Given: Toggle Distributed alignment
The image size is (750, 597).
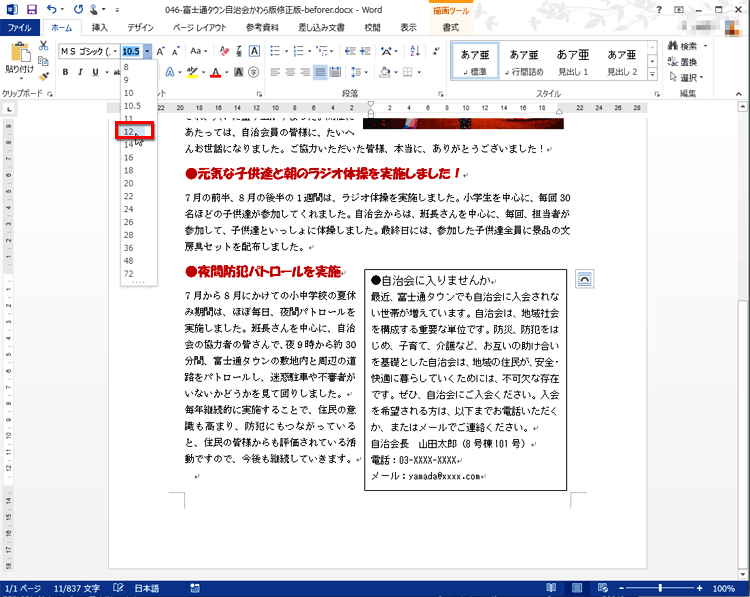Looking at the screenshot, I should (x=335, y=72).
